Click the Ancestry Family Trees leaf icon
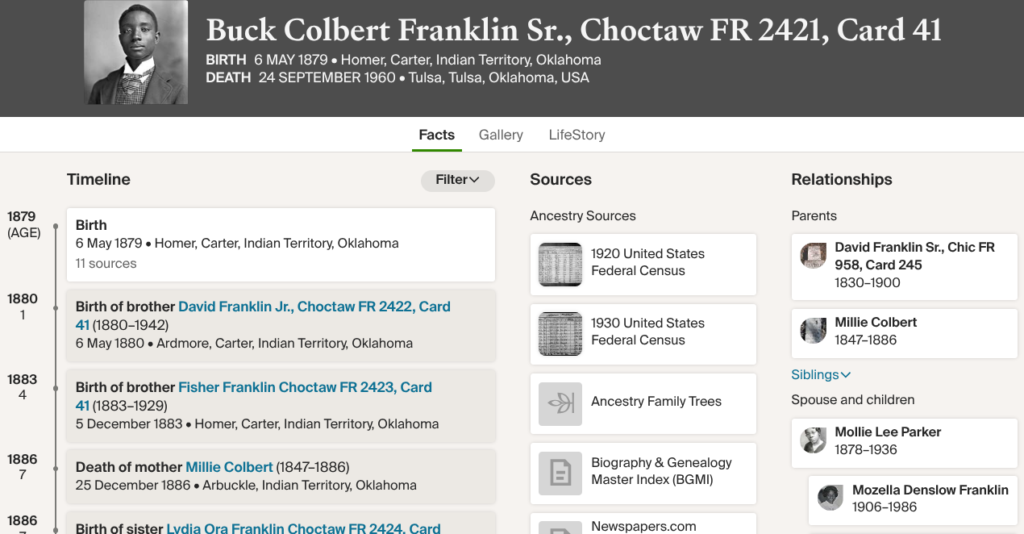 pos(560,403)
